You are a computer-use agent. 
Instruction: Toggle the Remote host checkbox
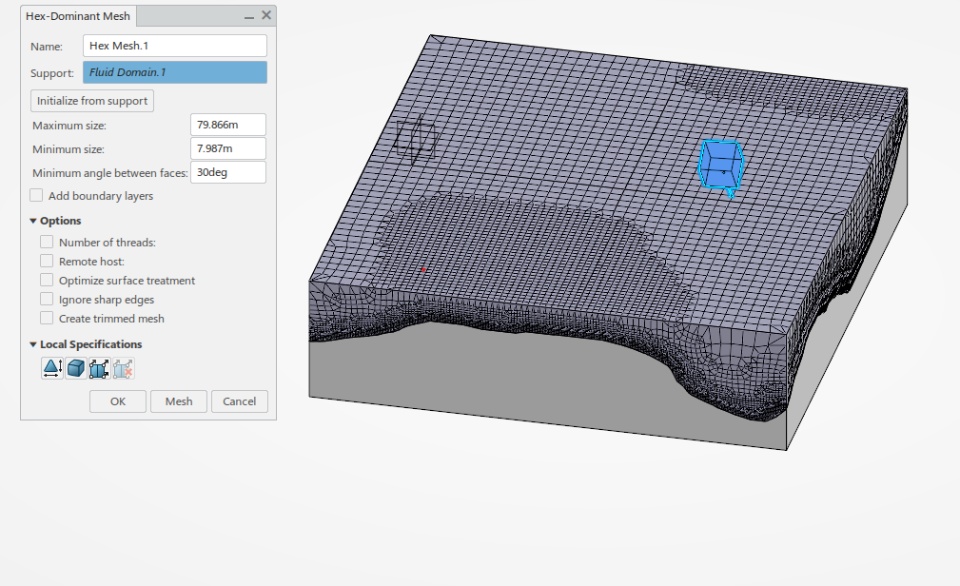[47, 261]
